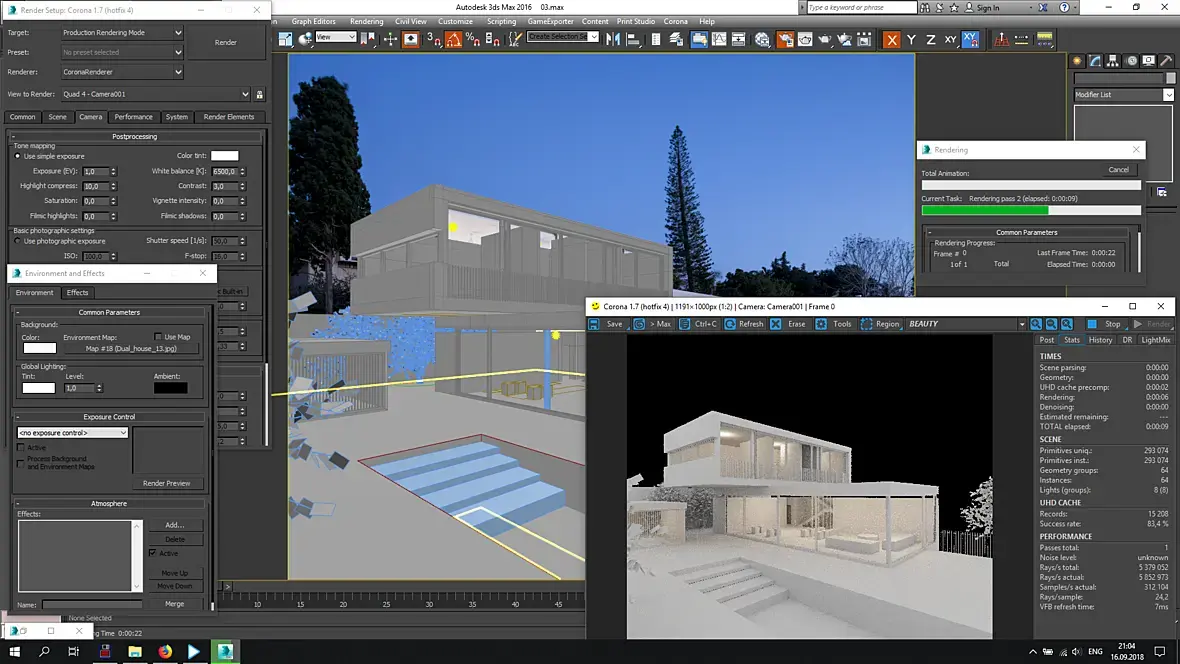Click the Ctrl+C copy icon in VFB
The width and height of the screenshot is (1180, 664).
[684, 324]
